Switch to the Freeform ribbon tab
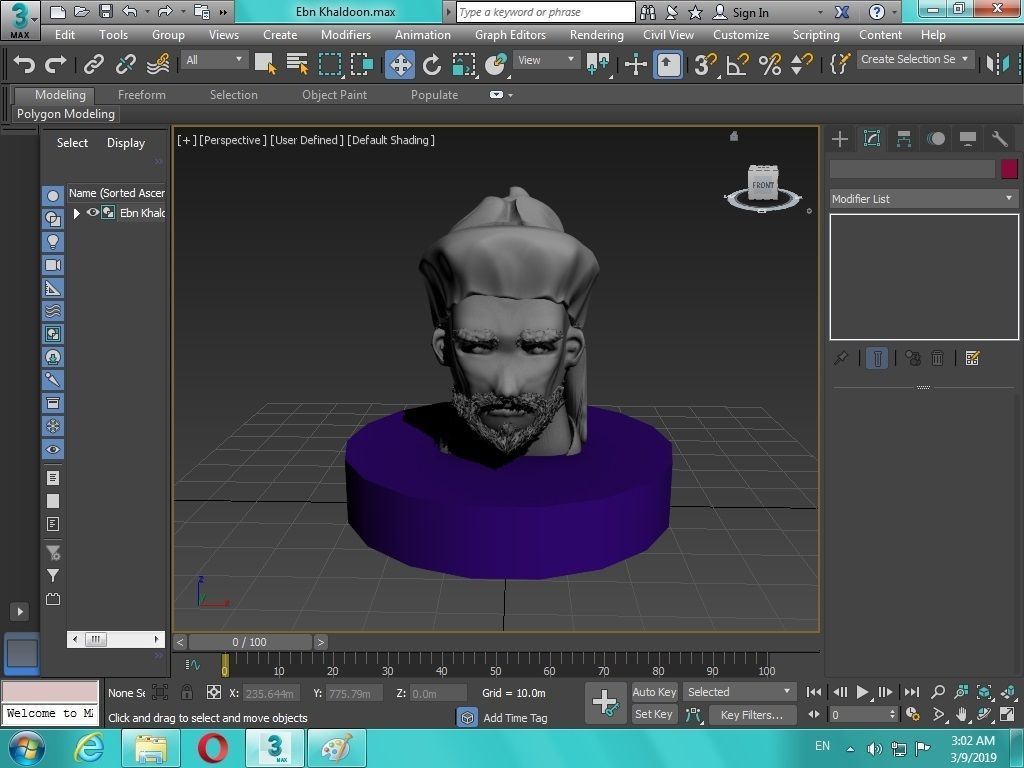Image resolution: width=1024 pixels, height=768 pixels. click(142, 95)
